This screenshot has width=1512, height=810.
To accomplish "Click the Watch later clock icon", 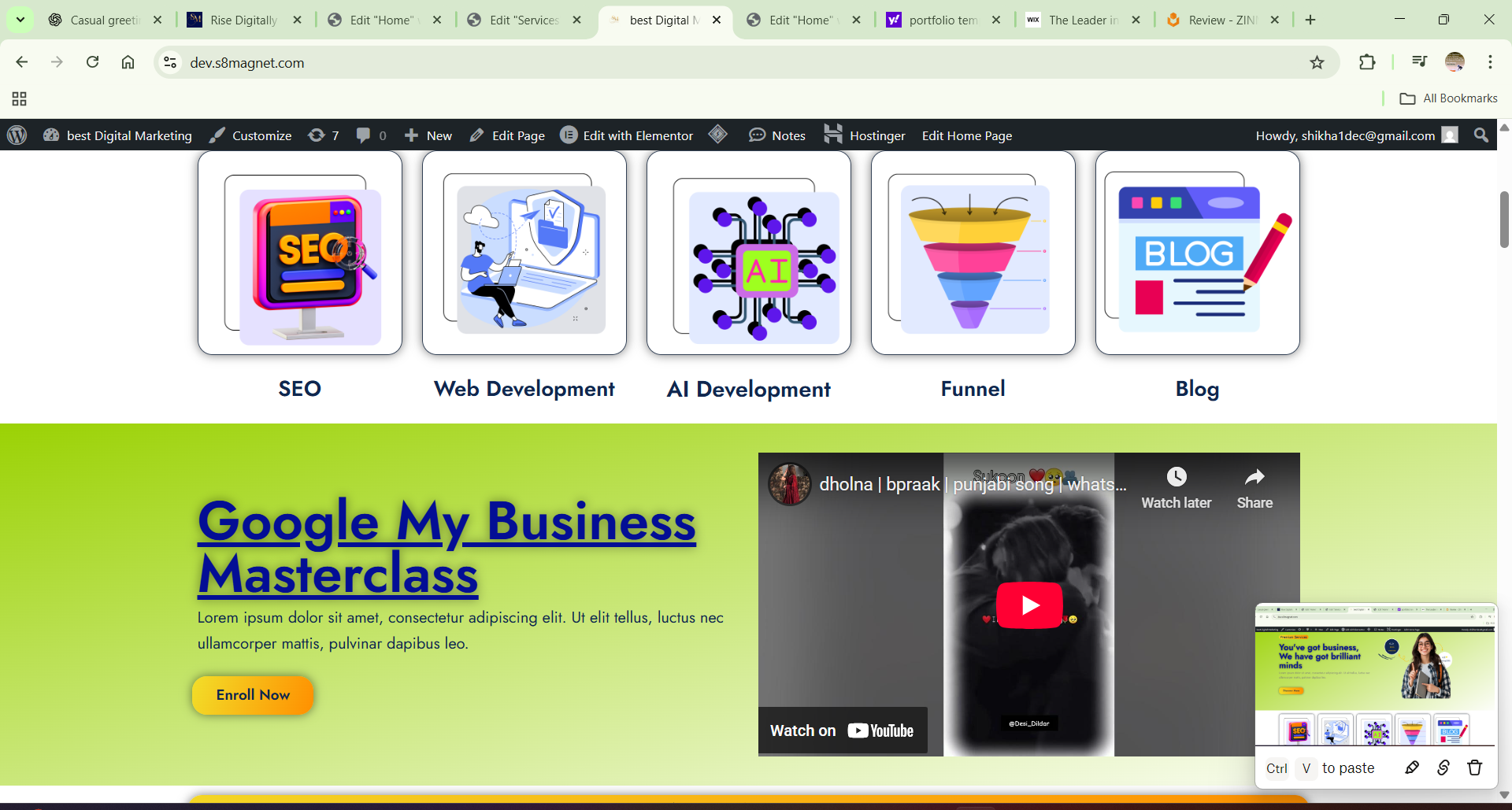I will (x=1176, y=477).
